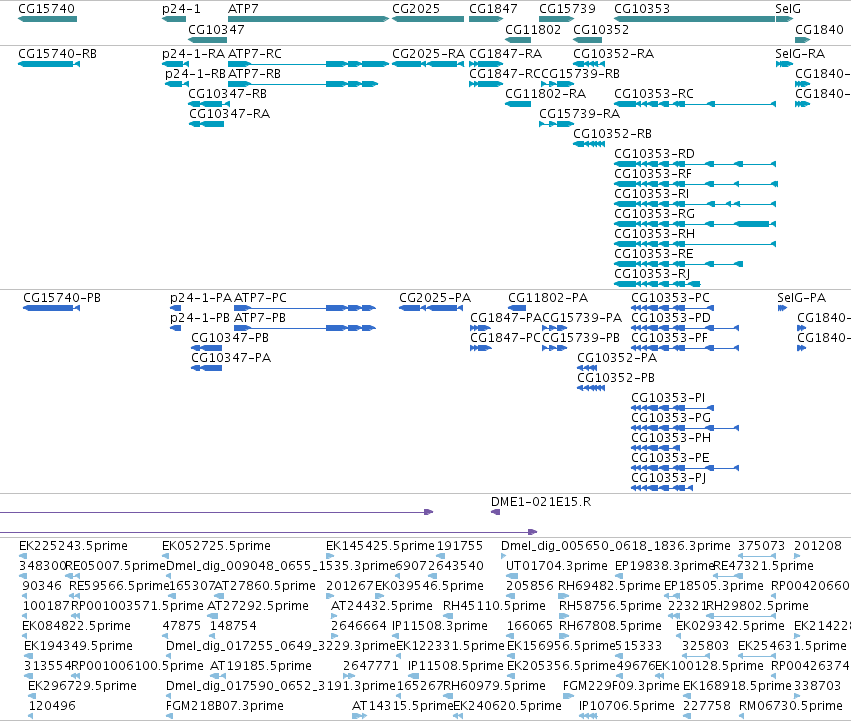851x721 pixels.
Task: Select the CG10353-RF transcript
Action: coord(696,185)
